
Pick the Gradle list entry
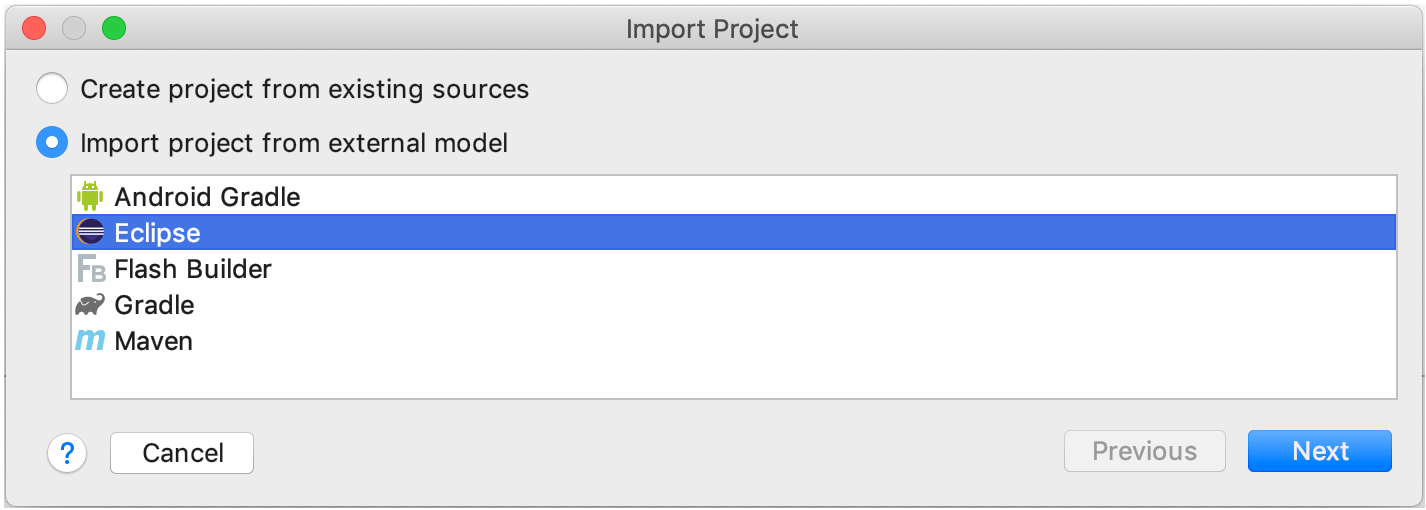(734, 305)
